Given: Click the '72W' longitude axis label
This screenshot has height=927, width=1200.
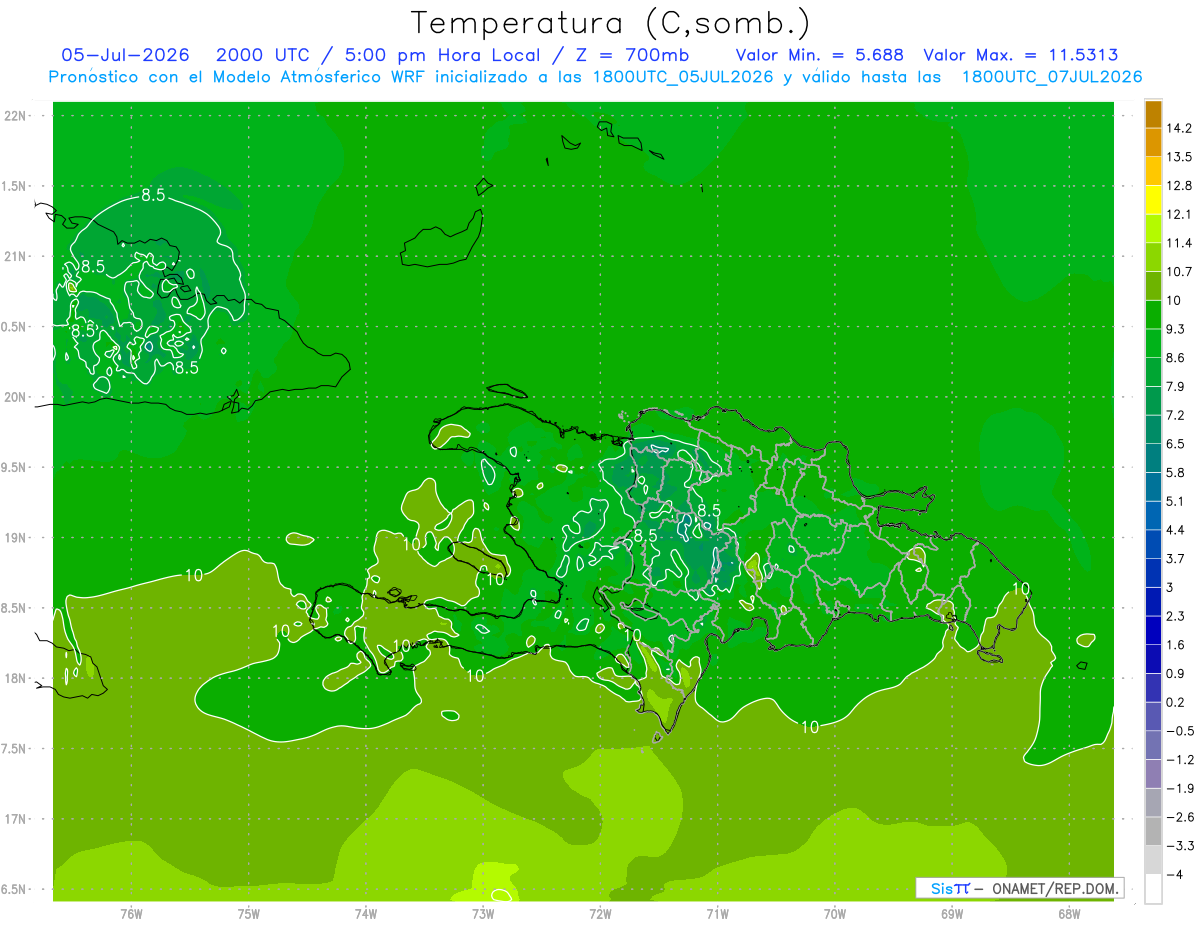Looking at the screenshot, I should tap(600, 913).
